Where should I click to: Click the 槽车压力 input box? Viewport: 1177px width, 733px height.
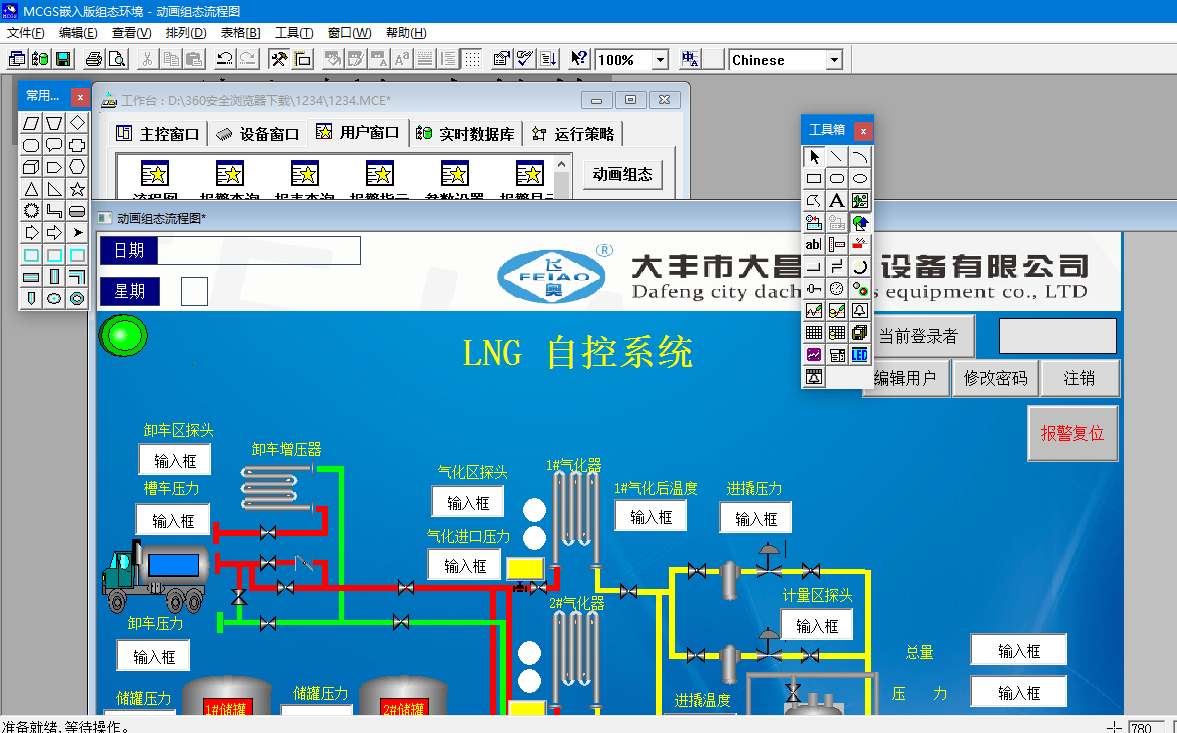(x=173, y=521)
